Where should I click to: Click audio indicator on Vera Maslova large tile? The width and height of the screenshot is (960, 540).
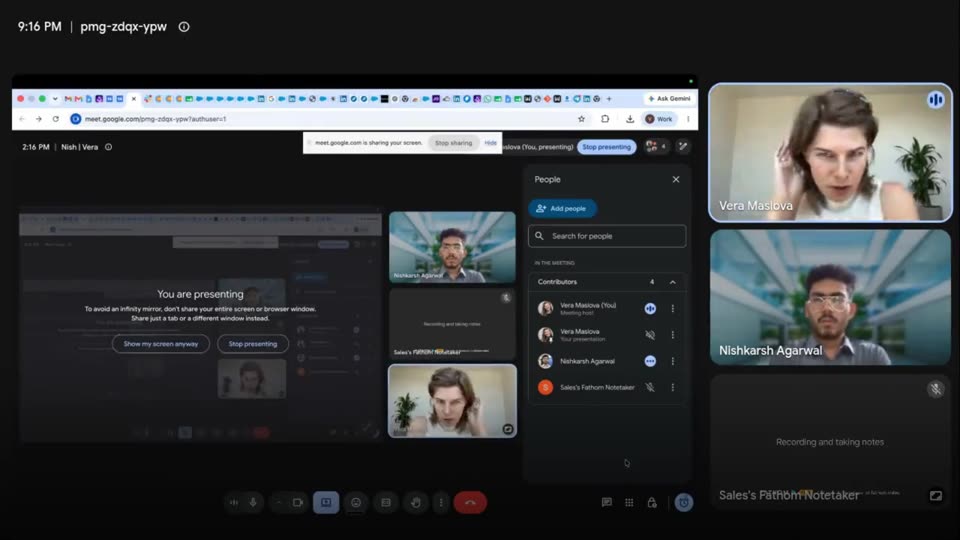pyautogui.click(x=935, y=100)
